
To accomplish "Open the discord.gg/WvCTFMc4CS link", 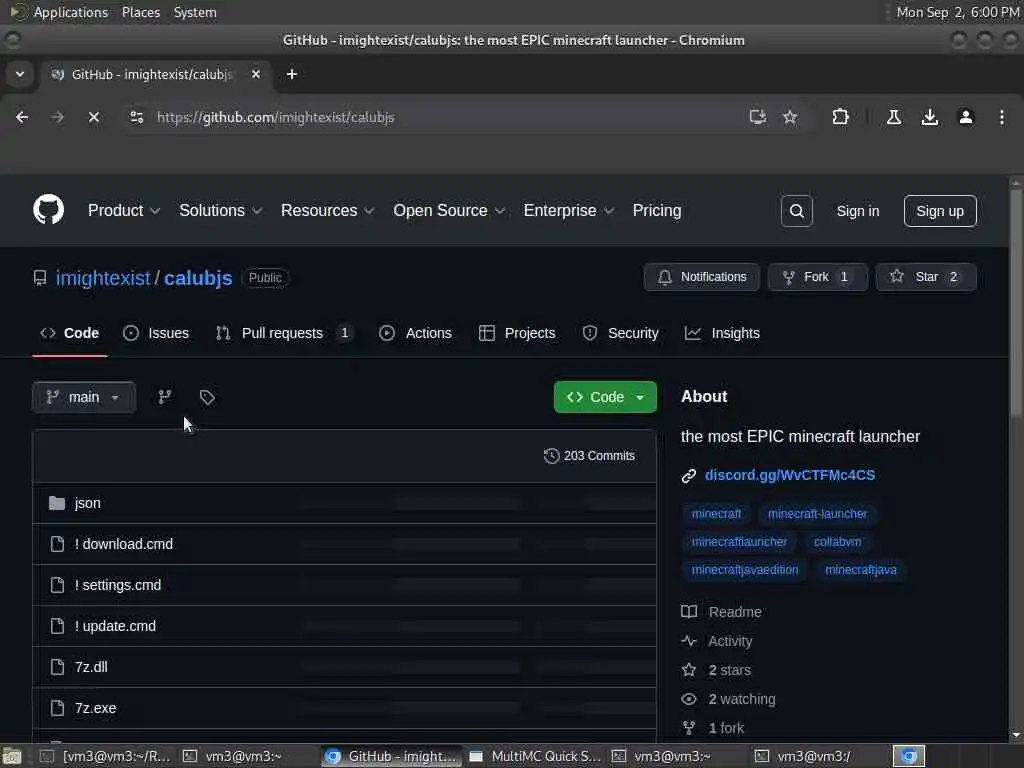I will 790,475.
